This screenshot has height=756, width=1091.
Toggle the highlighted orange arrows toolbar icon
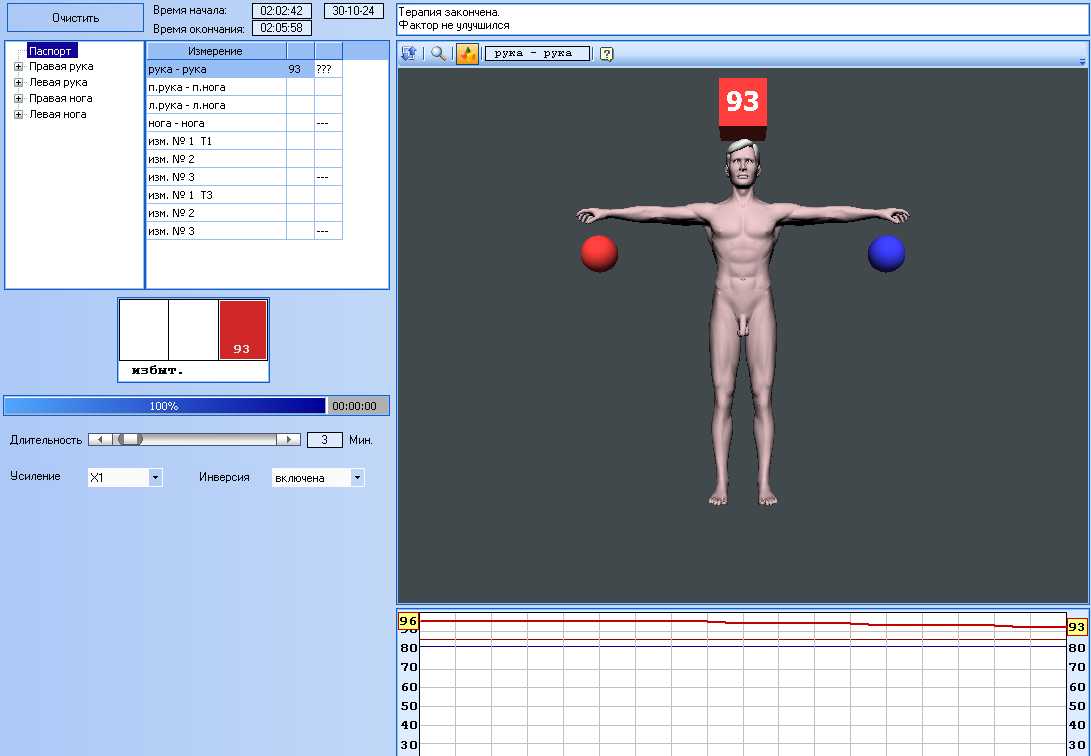(467, 54)
